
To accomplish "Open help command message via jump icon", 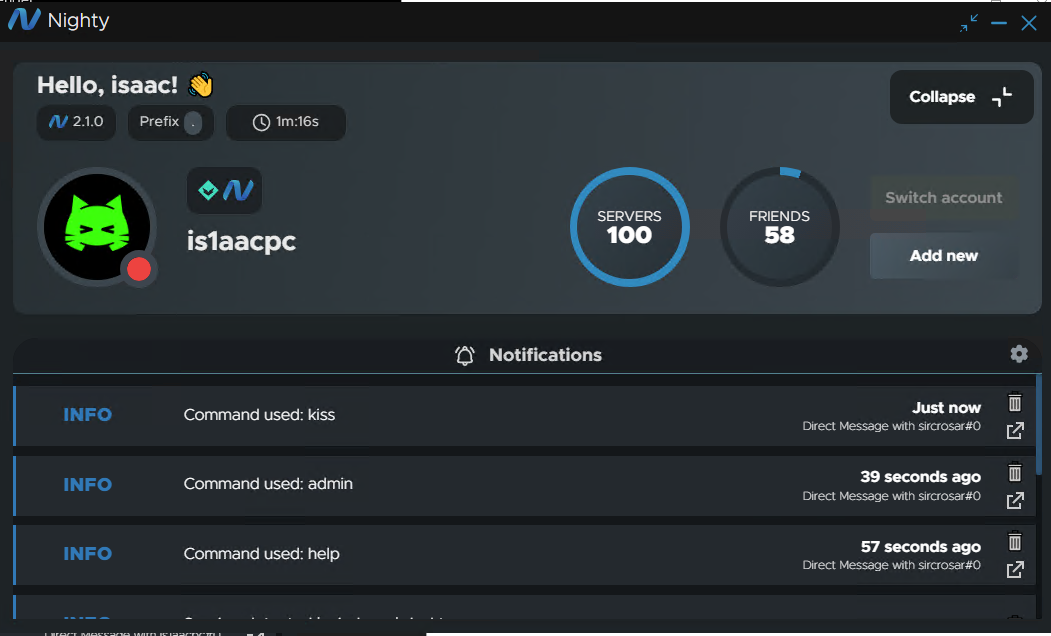I will pyautogui.click(x=1015, y=569).
